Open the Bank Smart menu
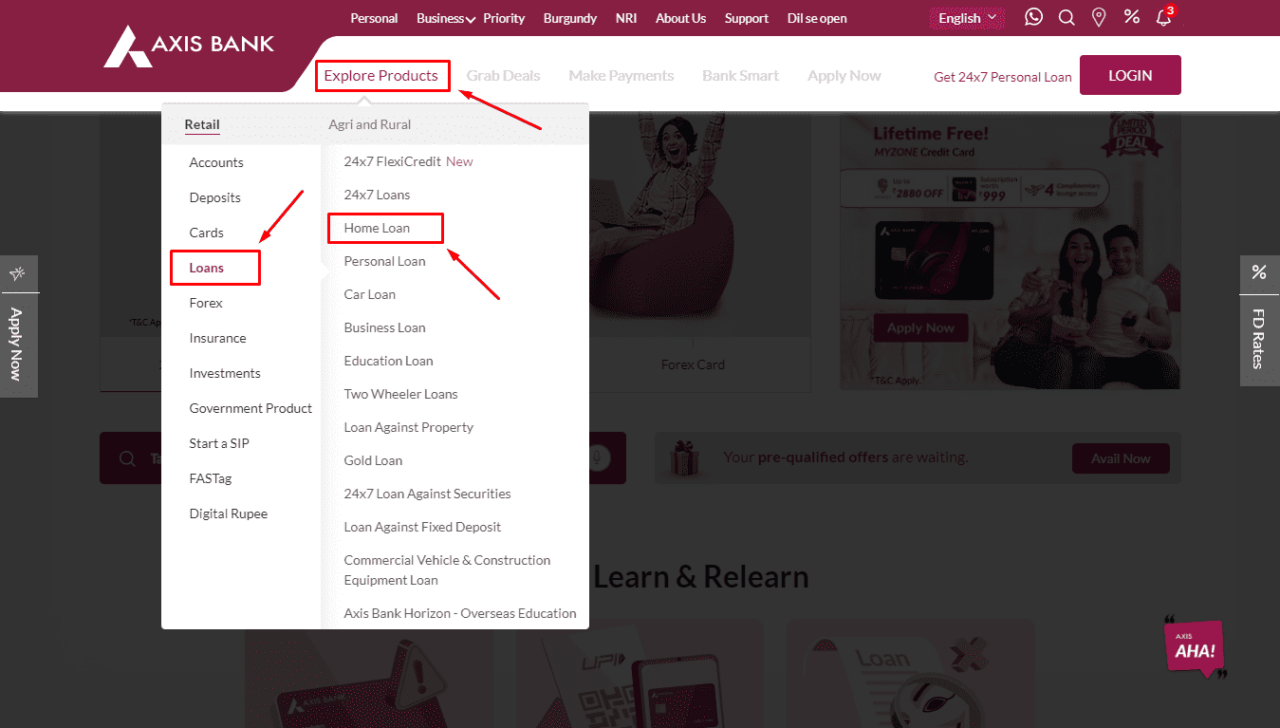Viewport: 1280px width, 728px height. coord(740,75)
